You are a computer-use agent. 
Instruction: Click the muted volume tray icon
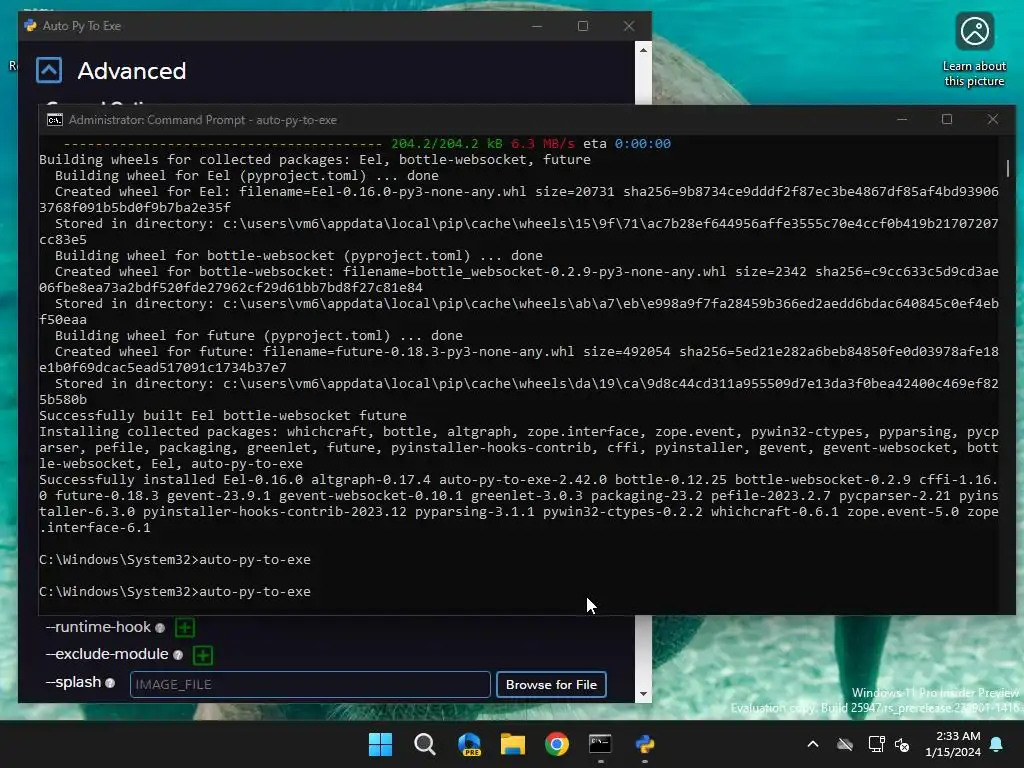[x=903, y=744]
